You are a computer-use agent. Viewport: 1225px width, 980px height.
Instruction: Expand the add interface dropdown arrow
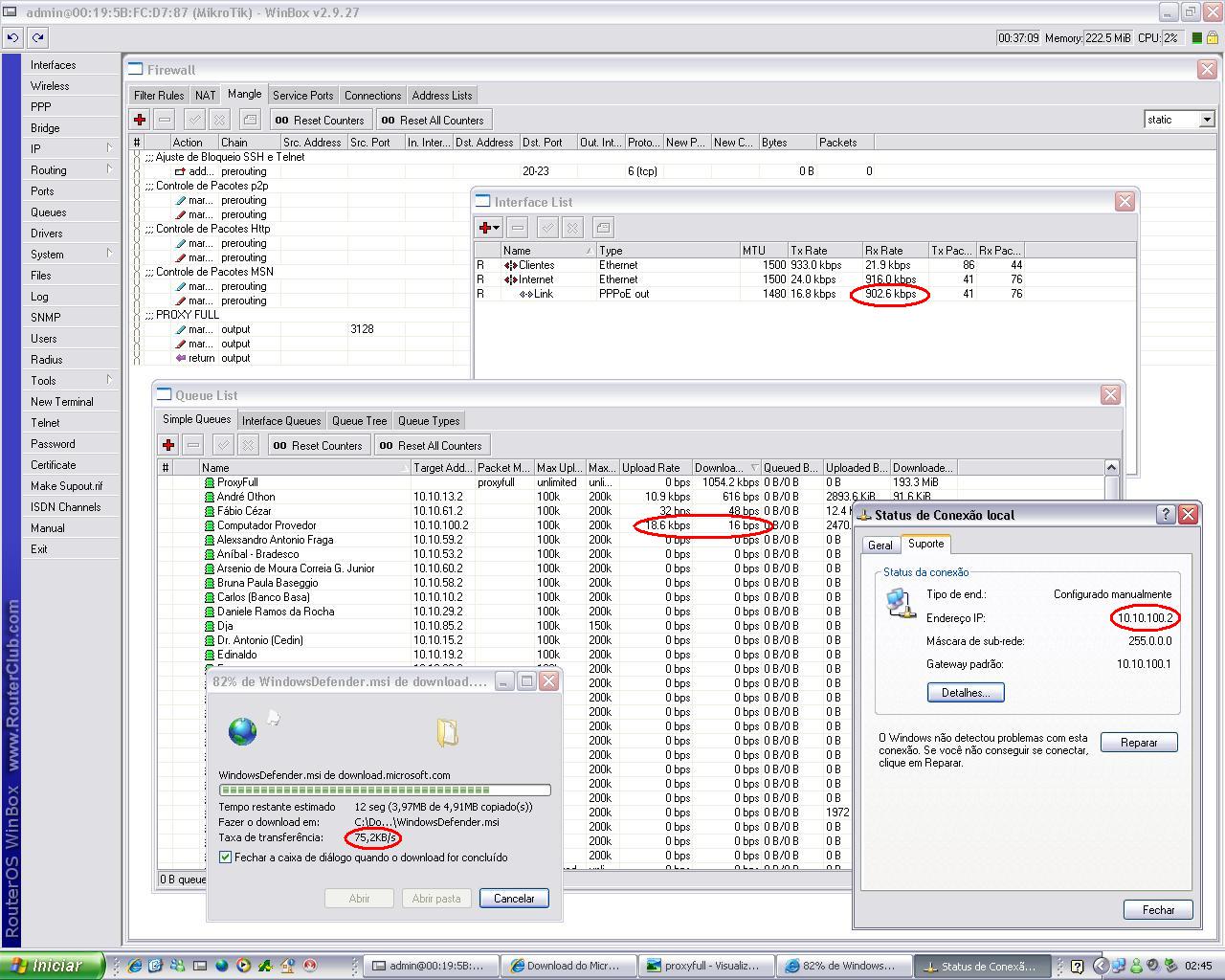(497, 228)
